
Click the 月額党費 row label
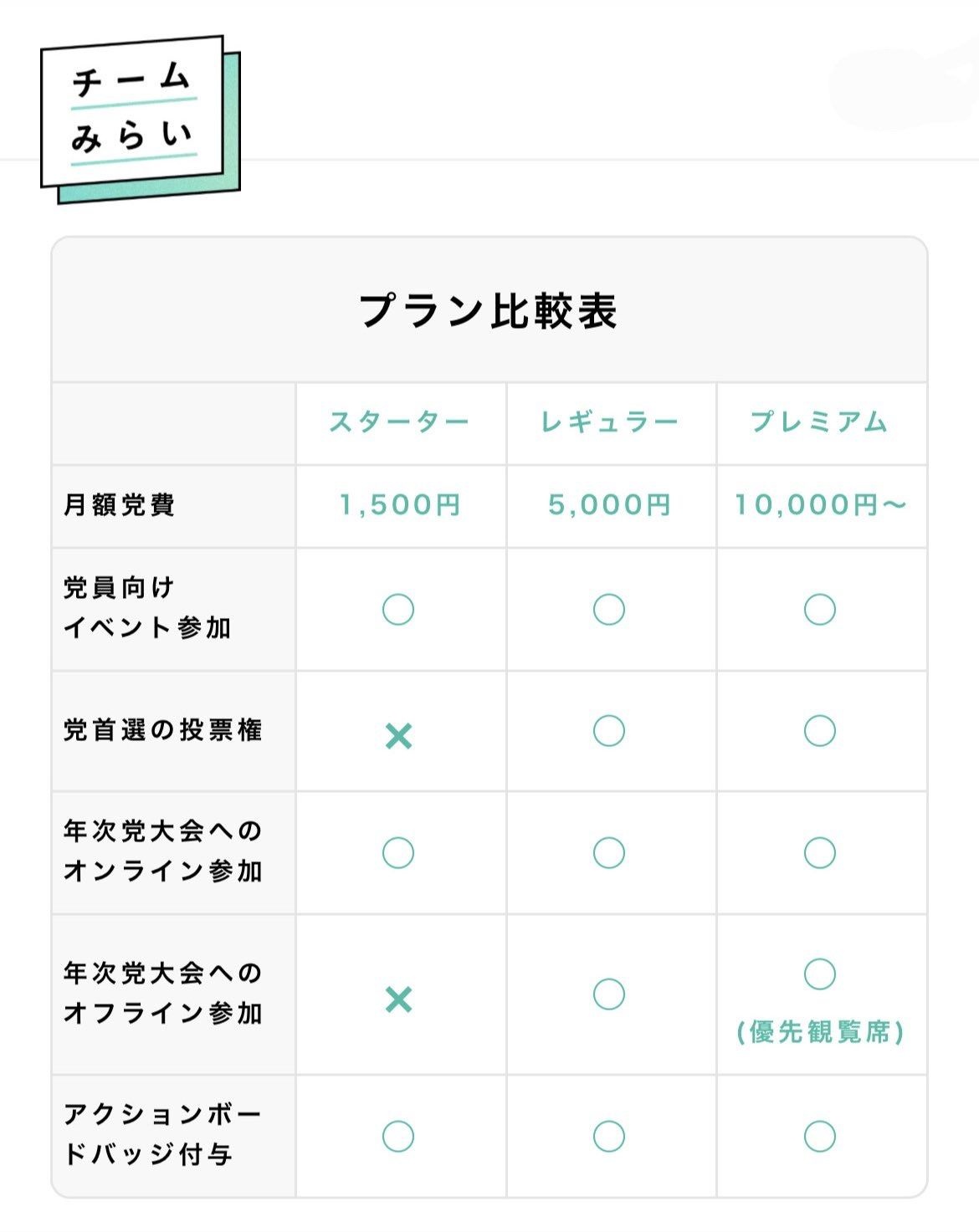point(119,505)
